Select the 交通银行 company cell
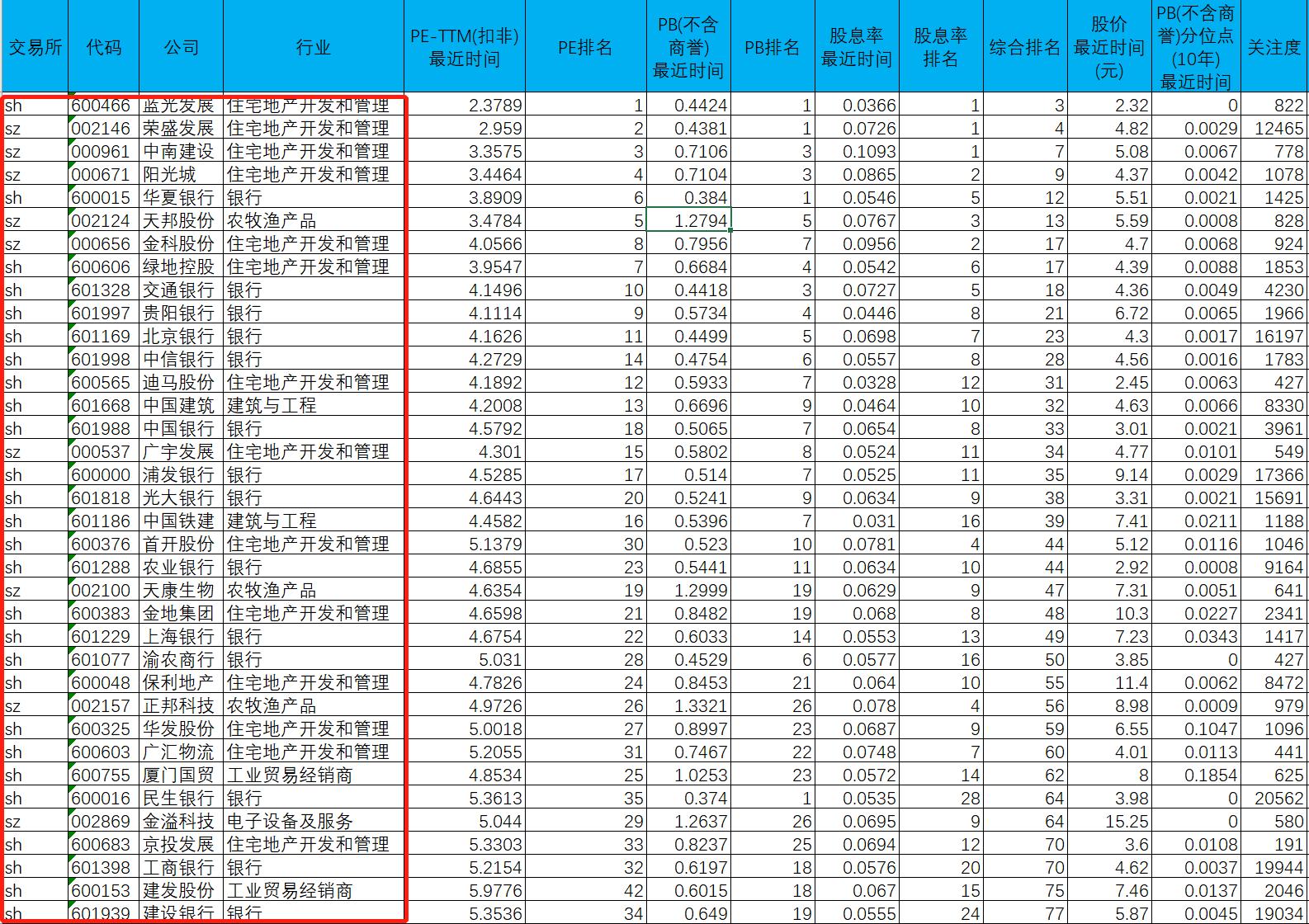1309x924 pixels. (x=182, y=290)
